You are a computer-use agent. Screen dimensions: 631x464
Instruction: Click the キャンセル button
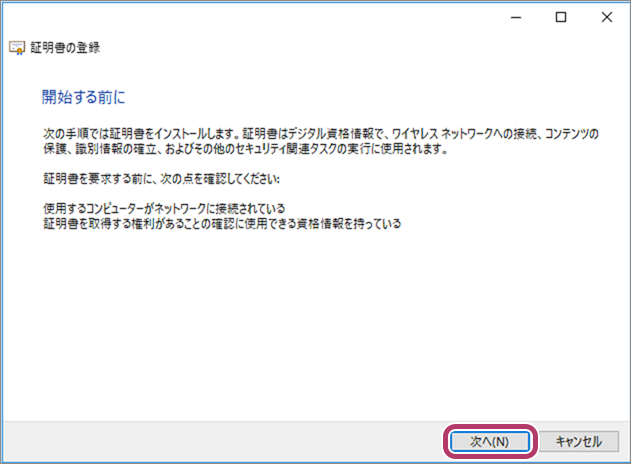click(x=579, y=441)
